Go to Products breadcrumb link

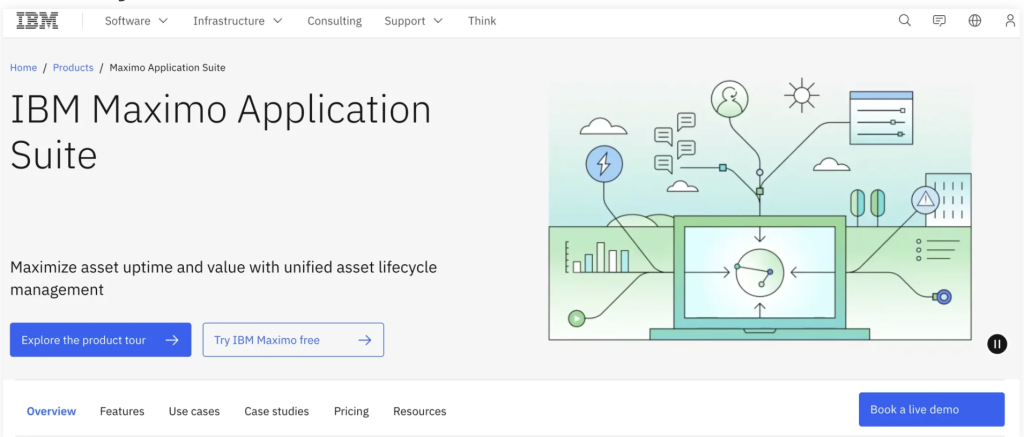pos(73,67)
